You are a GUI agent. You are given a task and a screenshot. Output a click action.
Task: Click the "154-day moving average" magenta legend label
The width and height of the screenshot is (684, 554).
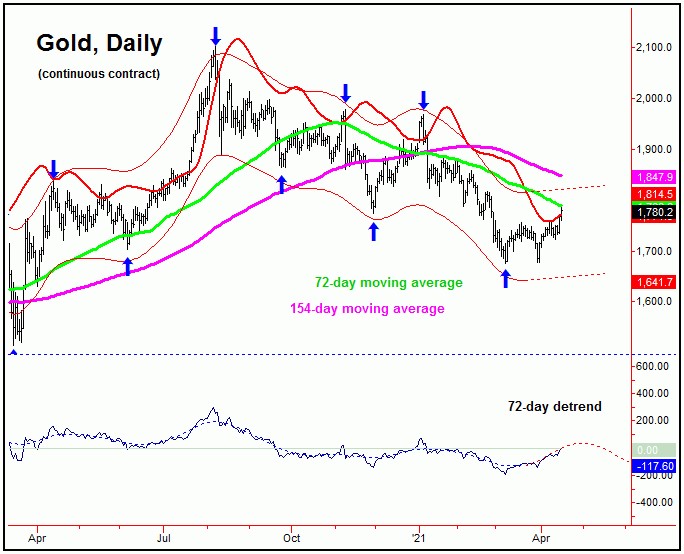367,308
